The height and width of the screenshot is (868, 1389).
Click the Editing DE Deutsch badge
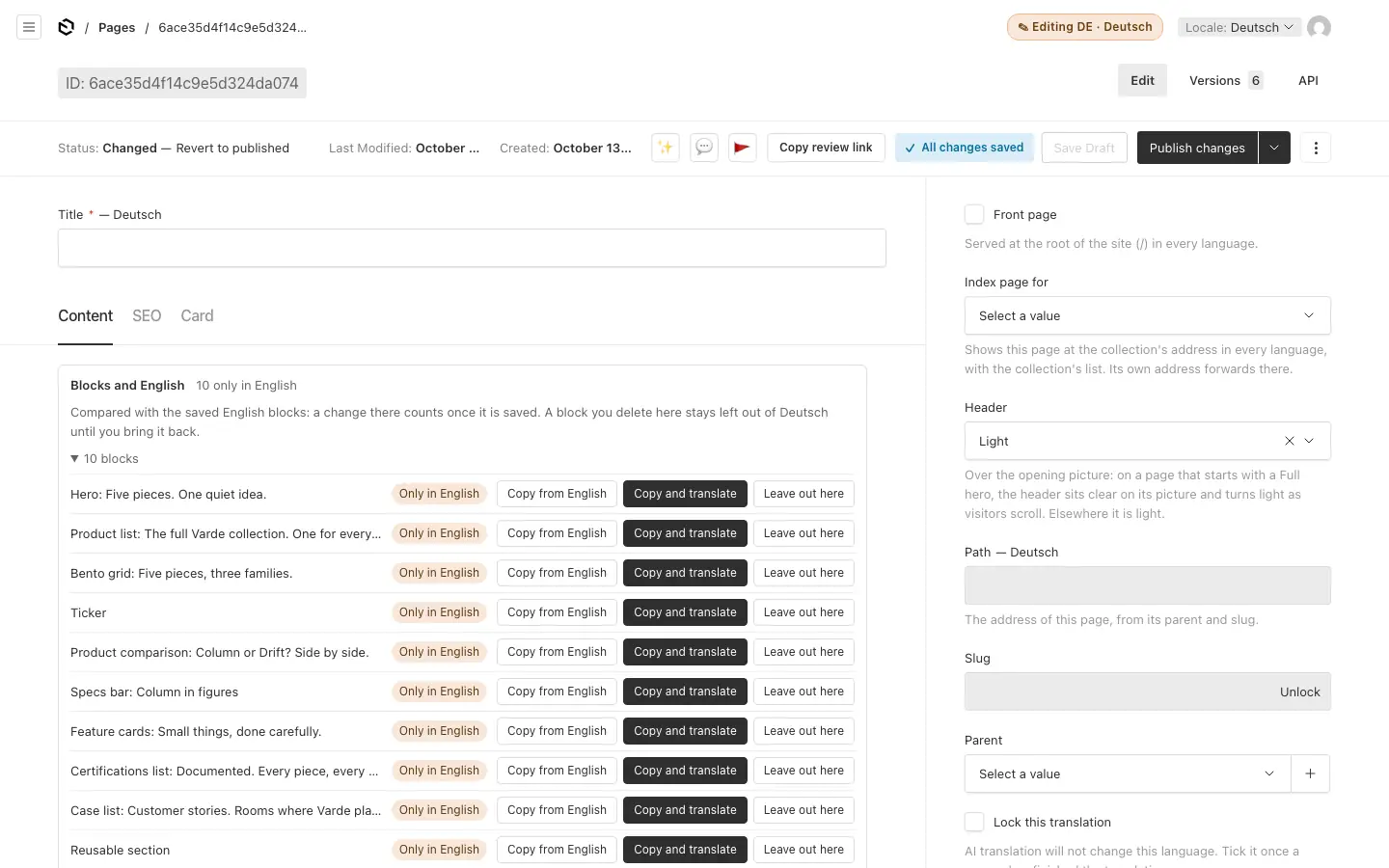(1084, 27)
